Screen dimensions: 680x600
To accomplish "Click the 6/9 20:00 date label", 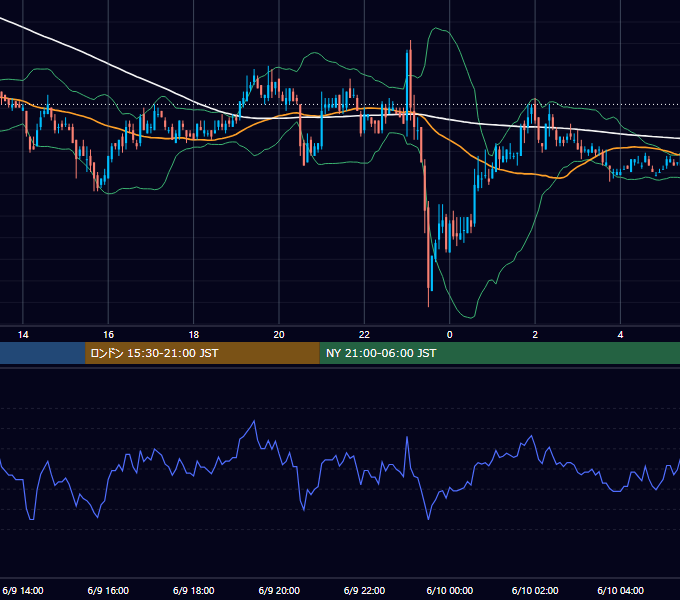I will coord(279,591).
